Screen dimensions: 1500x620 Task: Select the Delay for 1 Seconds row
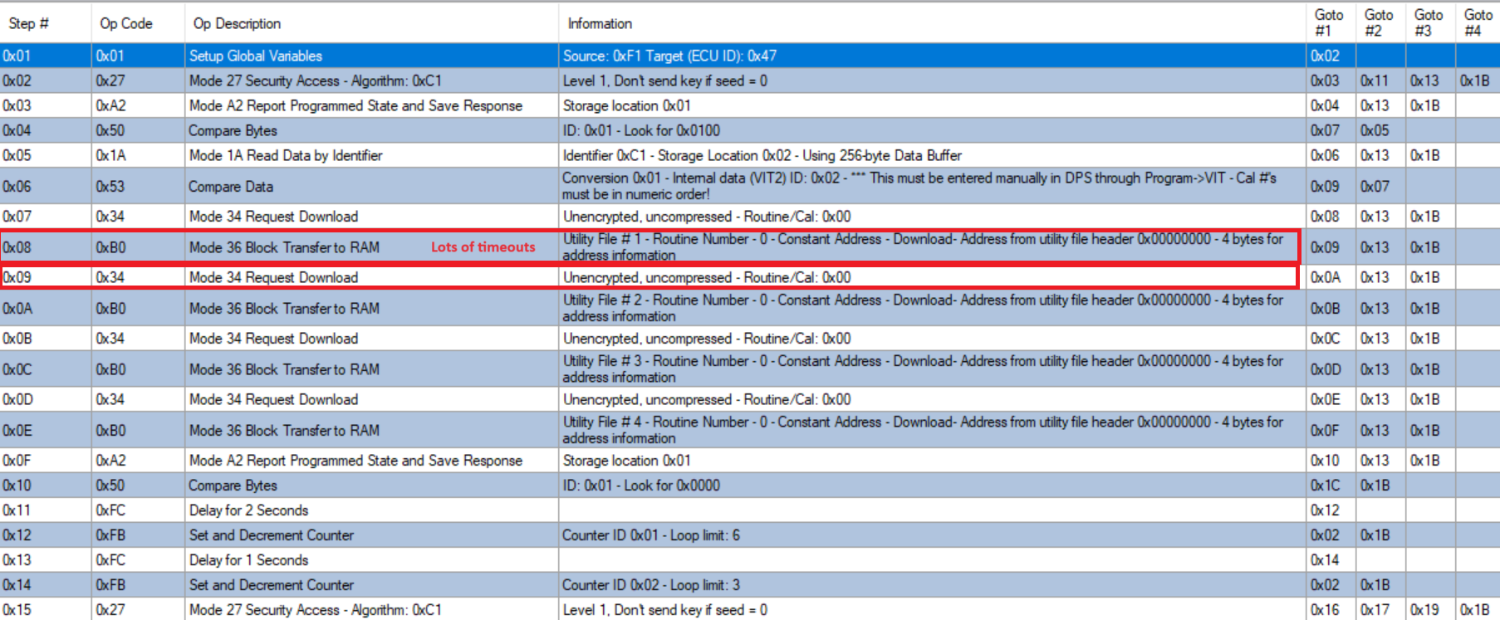click(750, 560)
